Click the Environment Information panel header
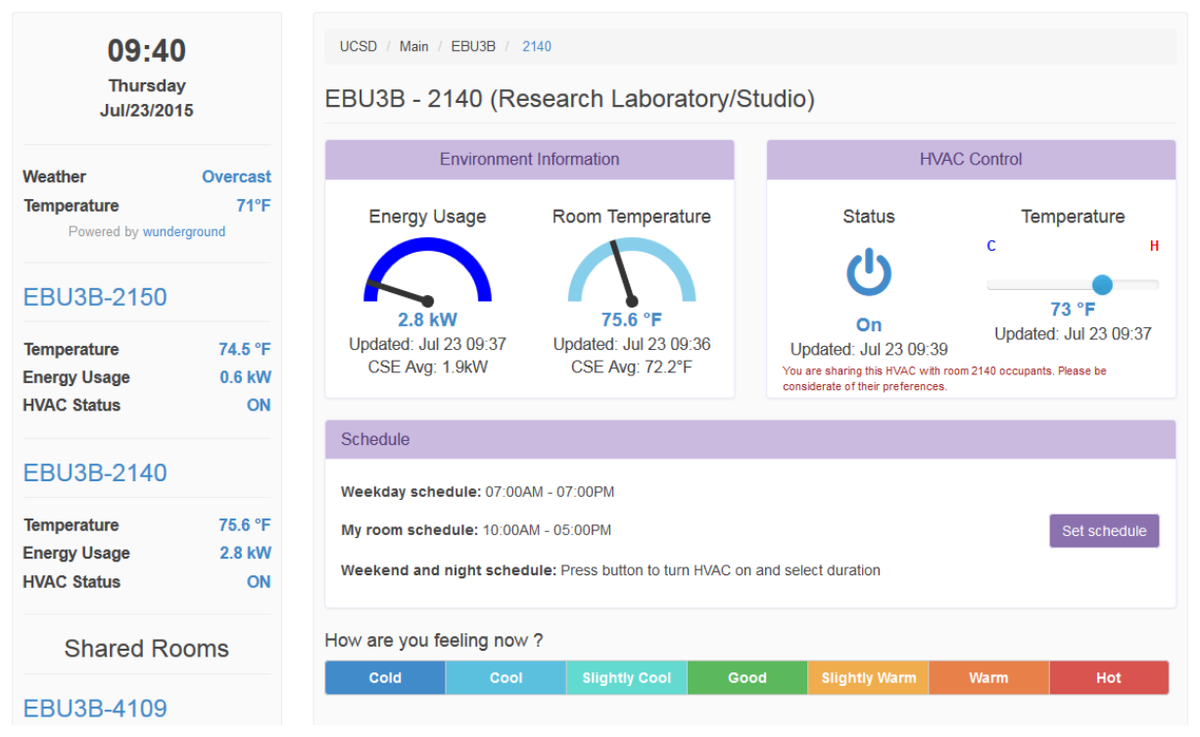Viewport: 1200px width, 737px height. click(x=530, y=160)
